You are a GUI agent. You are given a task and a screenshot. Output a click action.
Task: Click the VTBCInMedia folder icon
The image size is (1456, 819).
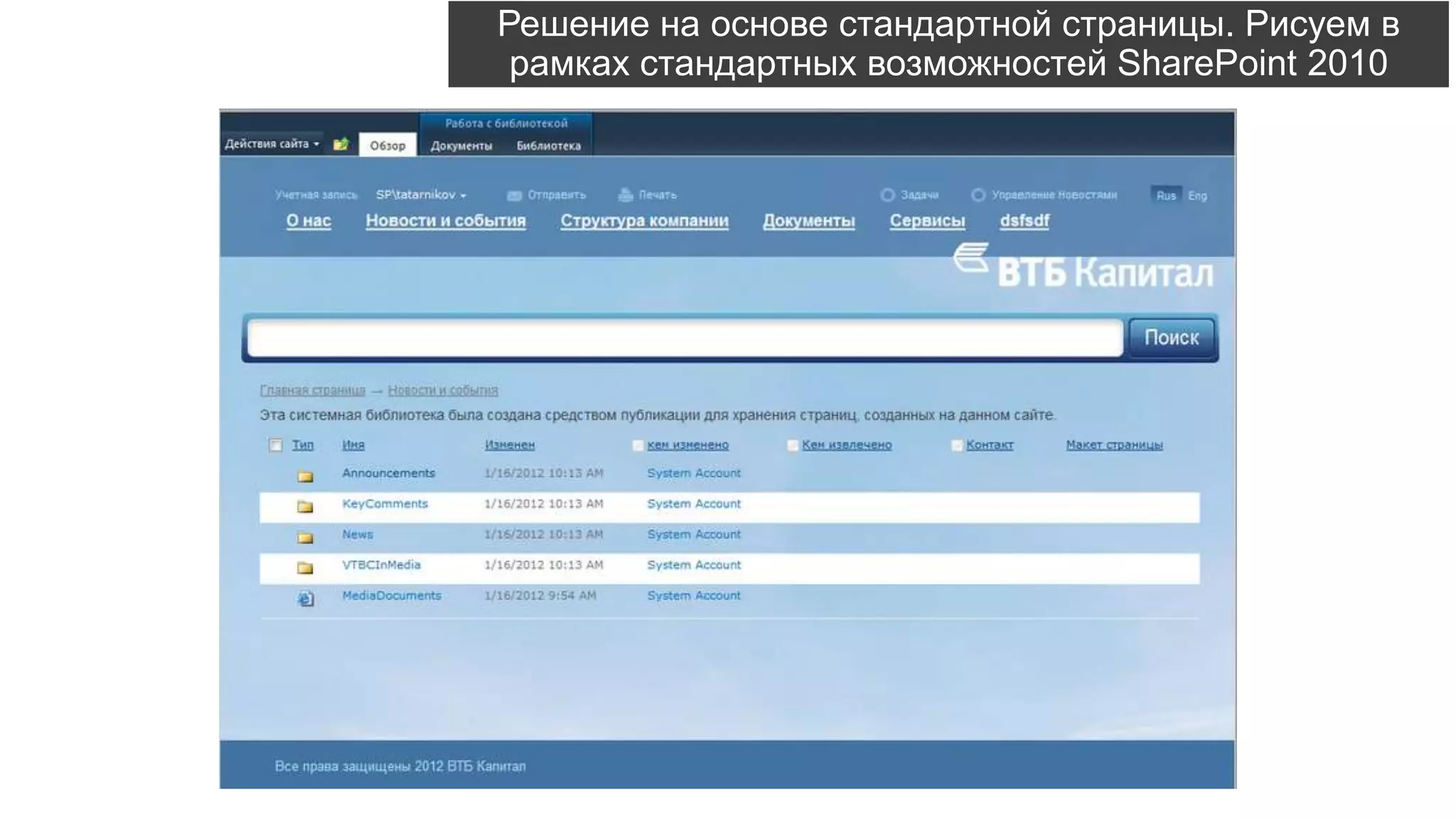pyautogui.click(x=306, y=567)
